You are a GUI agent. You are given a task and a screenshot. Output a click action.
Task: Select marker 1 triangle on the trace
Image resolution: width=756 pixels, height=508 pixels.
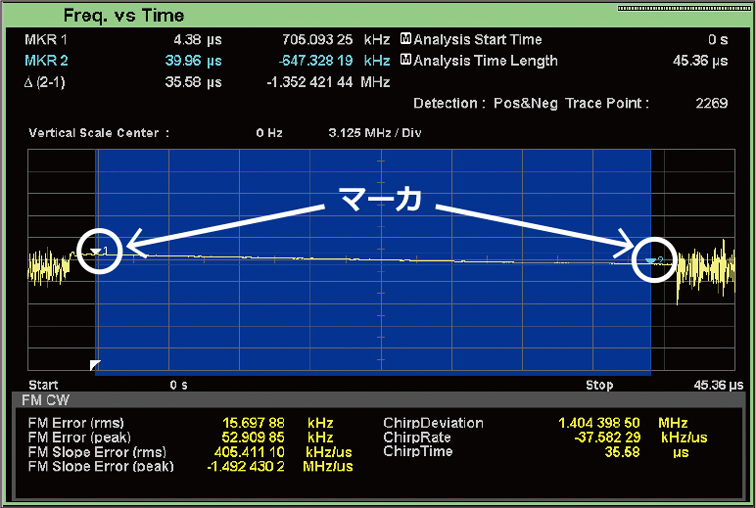click(x=96, y=252)
